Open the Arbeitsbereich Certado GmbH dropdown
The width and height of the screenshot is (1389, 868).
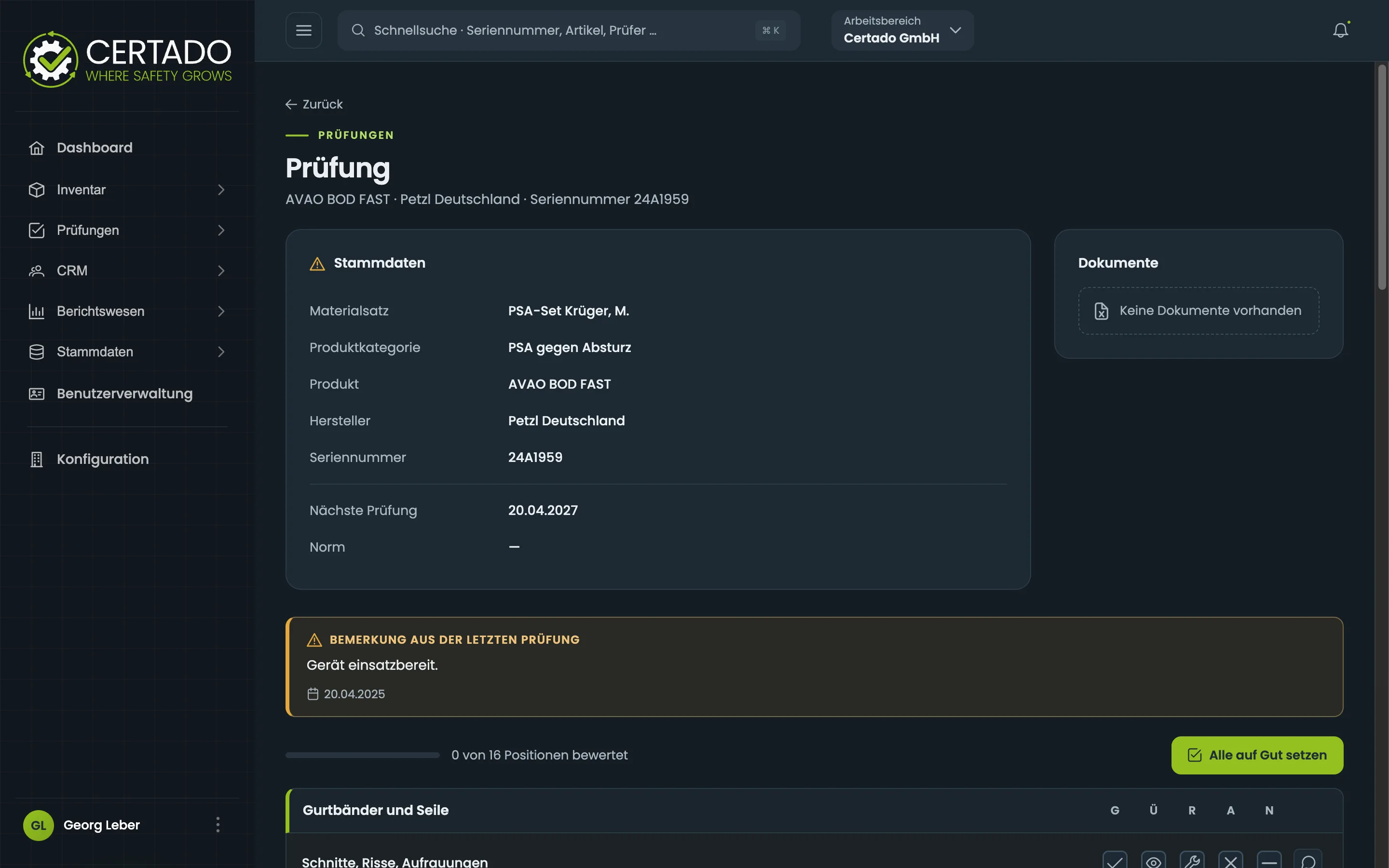[902, 30]
